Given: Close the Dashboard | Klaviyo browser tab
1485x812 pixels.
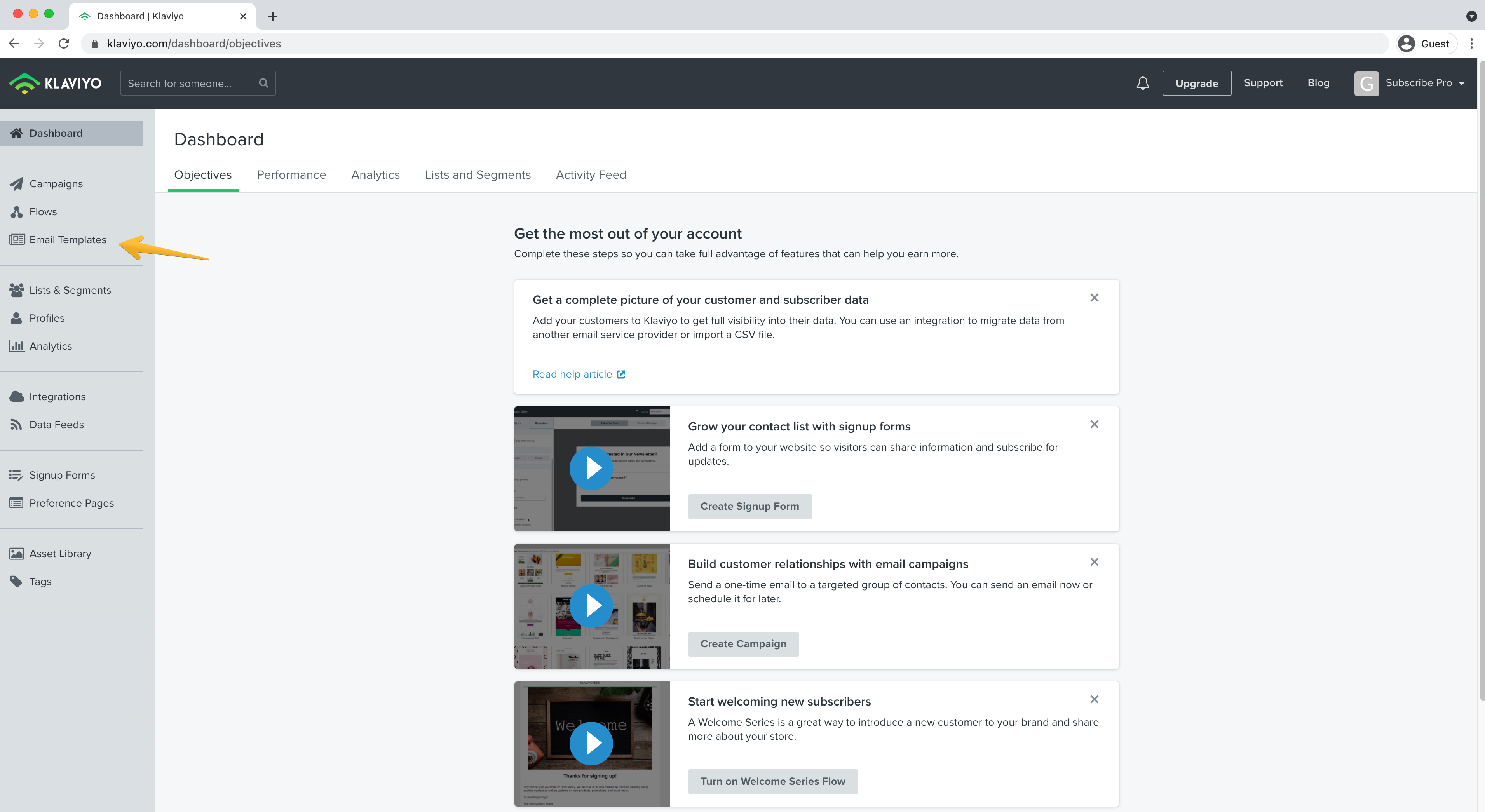Looking at the screenshot, I should pyautogui.click(x=243, y=16).
